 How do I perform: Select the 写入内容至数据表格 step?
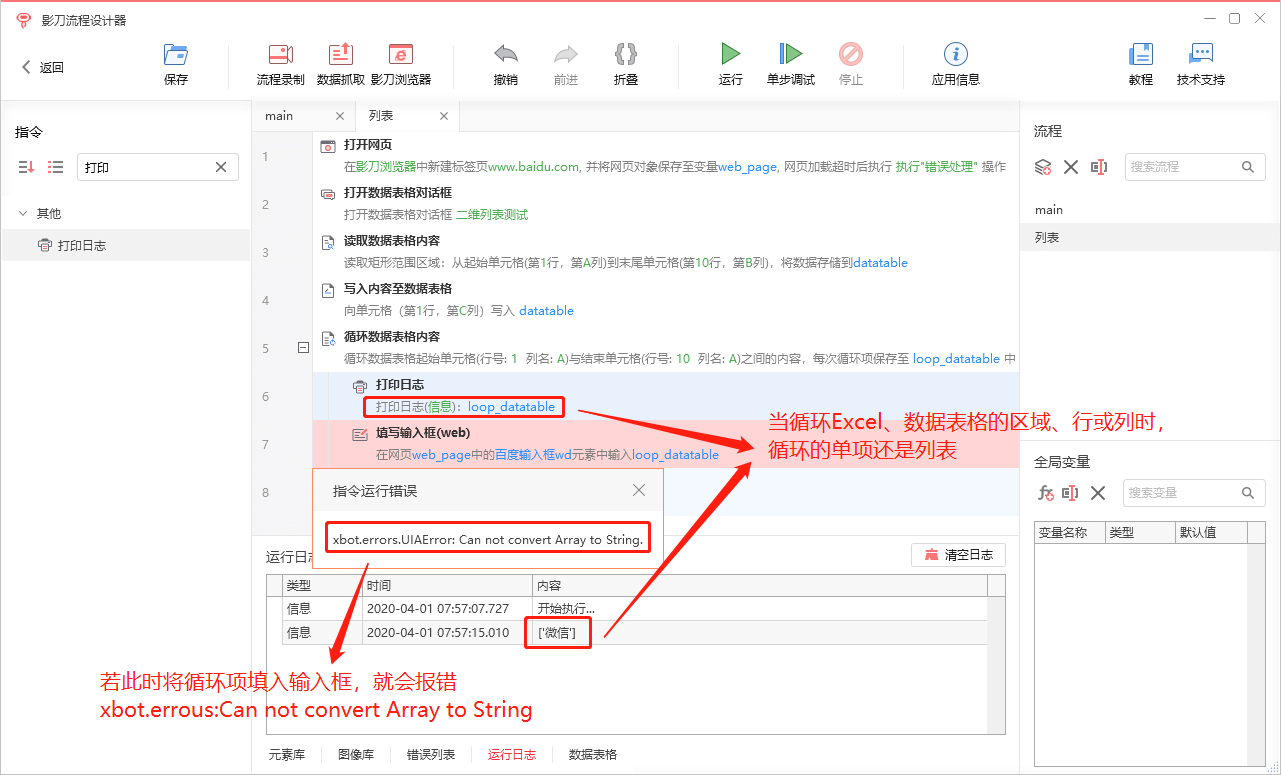(x=665, y=300)
